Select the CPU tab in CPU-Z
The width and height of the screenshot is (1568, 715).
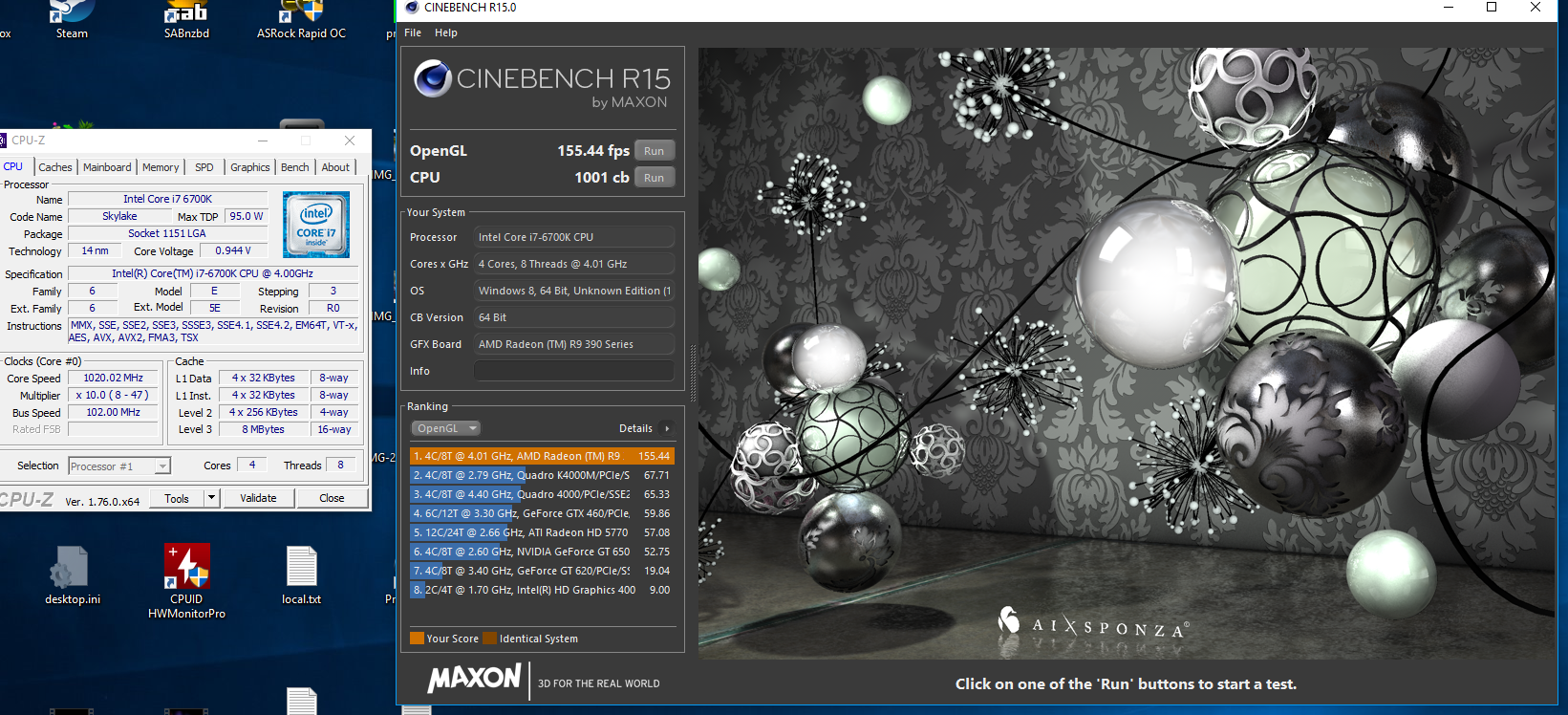coord(13,166)
